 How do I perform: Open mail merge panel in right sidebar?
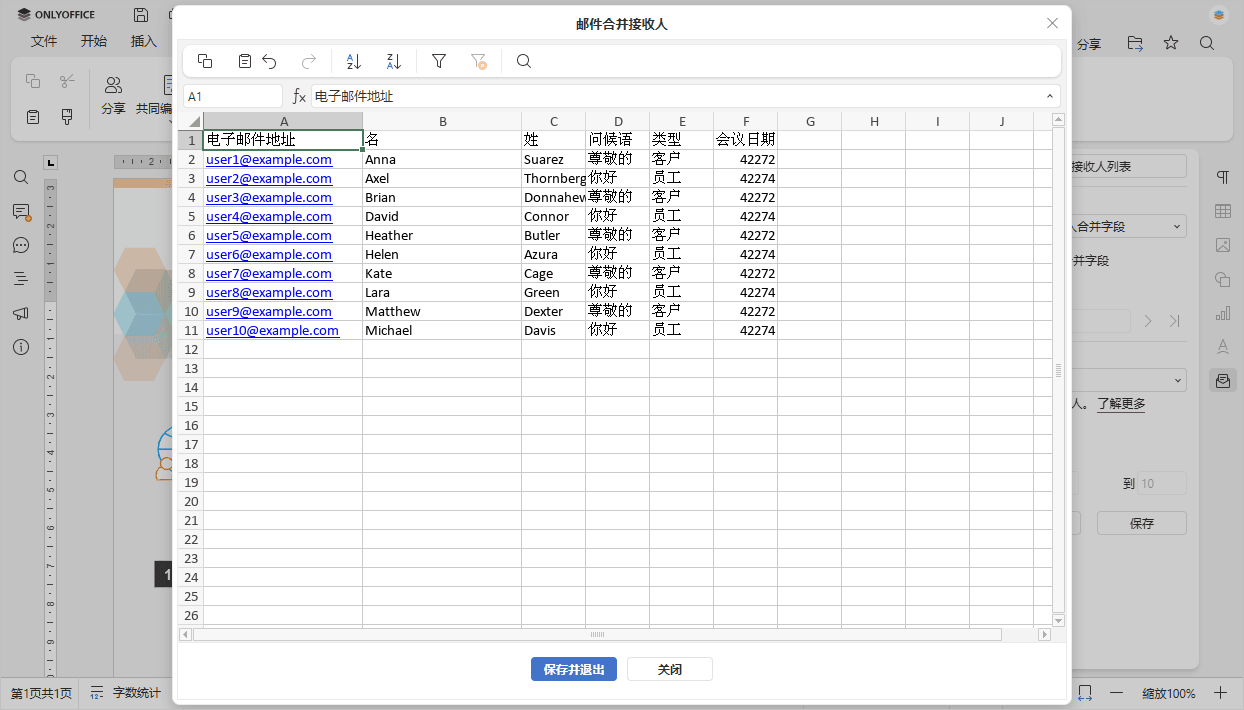1222,380
